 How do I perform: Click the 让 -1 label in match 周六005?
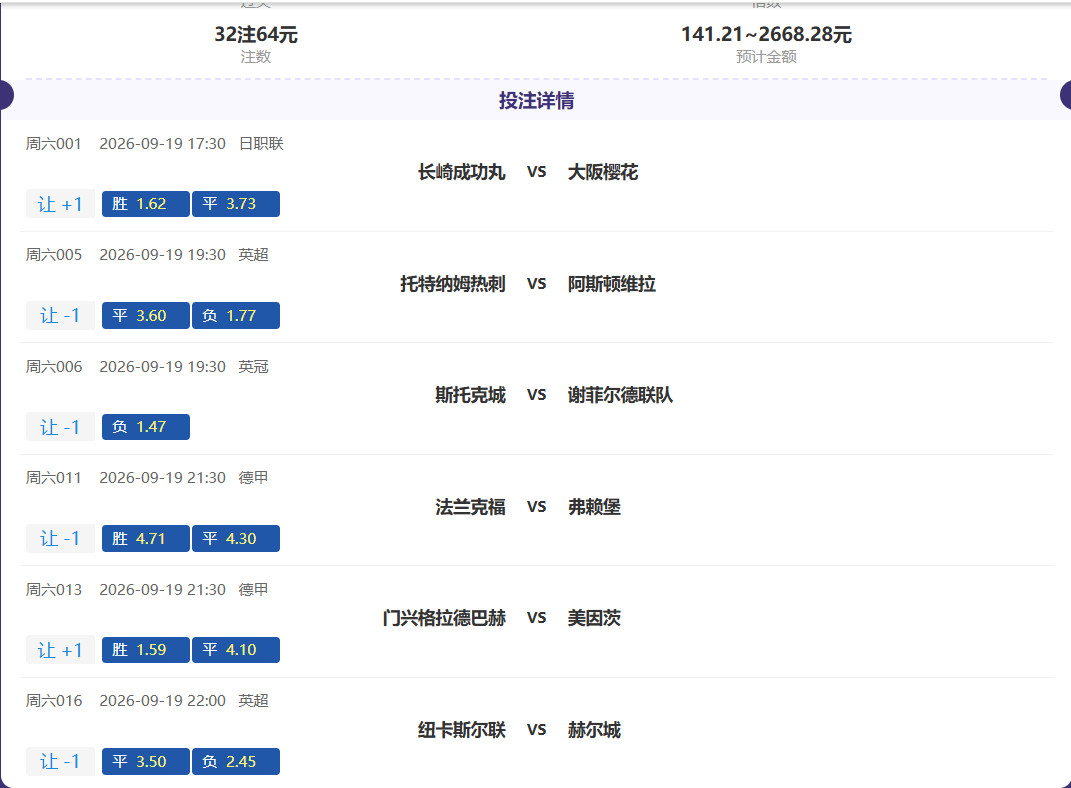[60, 315]
